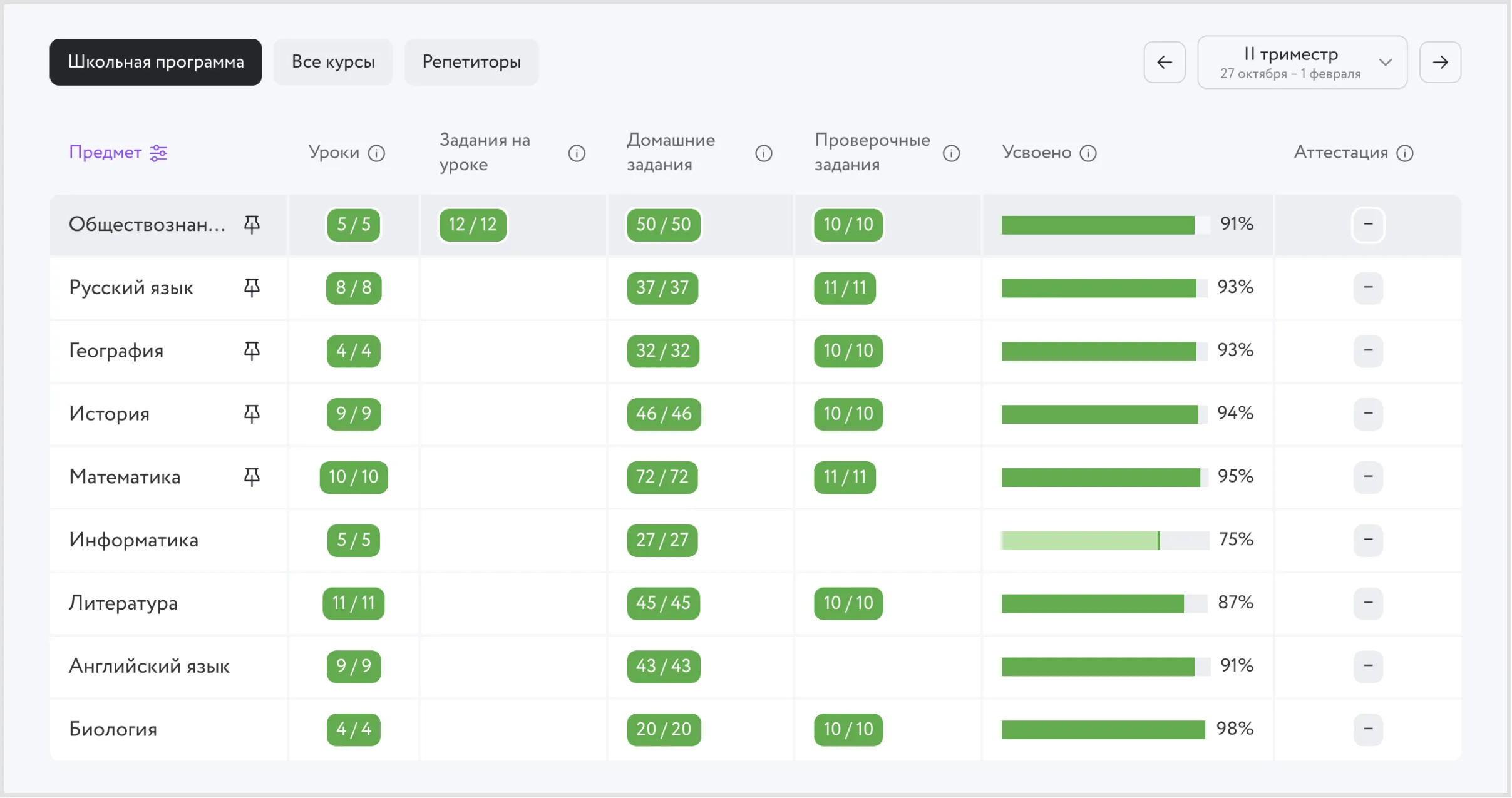The height and width of the screenshot is (798, 1512).
Task: Click info icon next to Аттестация
Action: click(x=1405, y=153)
